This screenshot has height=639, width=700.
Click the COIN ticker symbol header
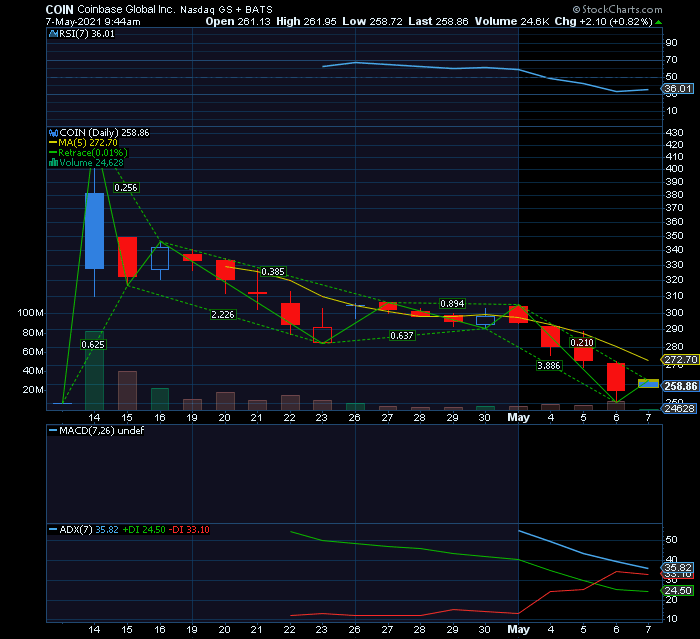59,9
